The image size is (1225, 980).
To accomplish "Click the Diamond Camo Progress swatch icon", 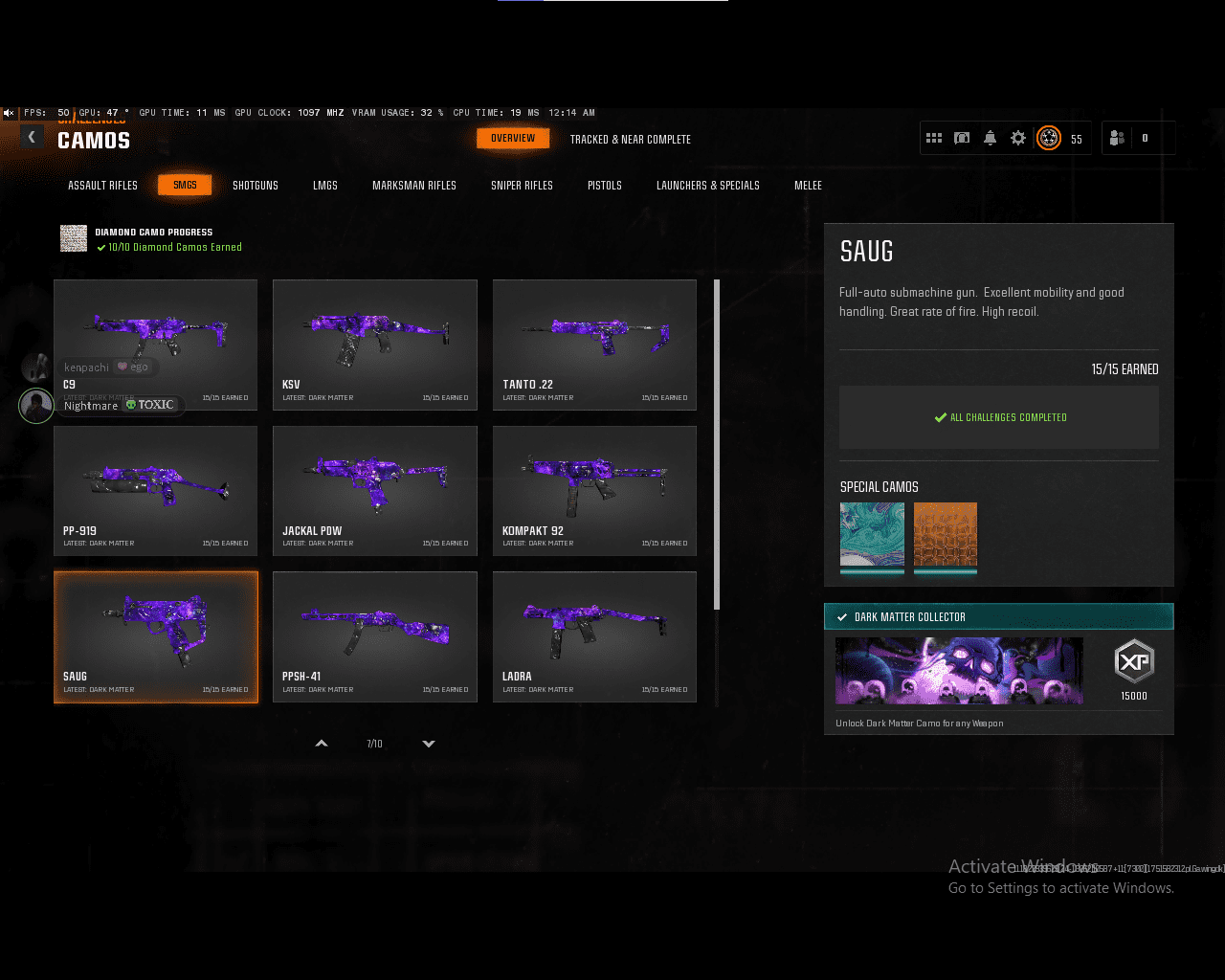I will [74, 238].
